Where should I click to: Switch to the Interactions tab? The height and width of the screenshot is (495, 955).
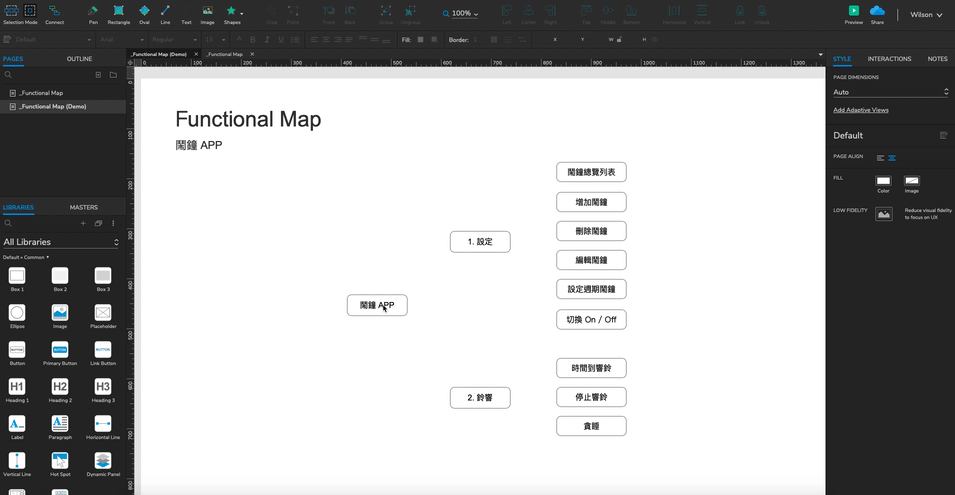889,58
